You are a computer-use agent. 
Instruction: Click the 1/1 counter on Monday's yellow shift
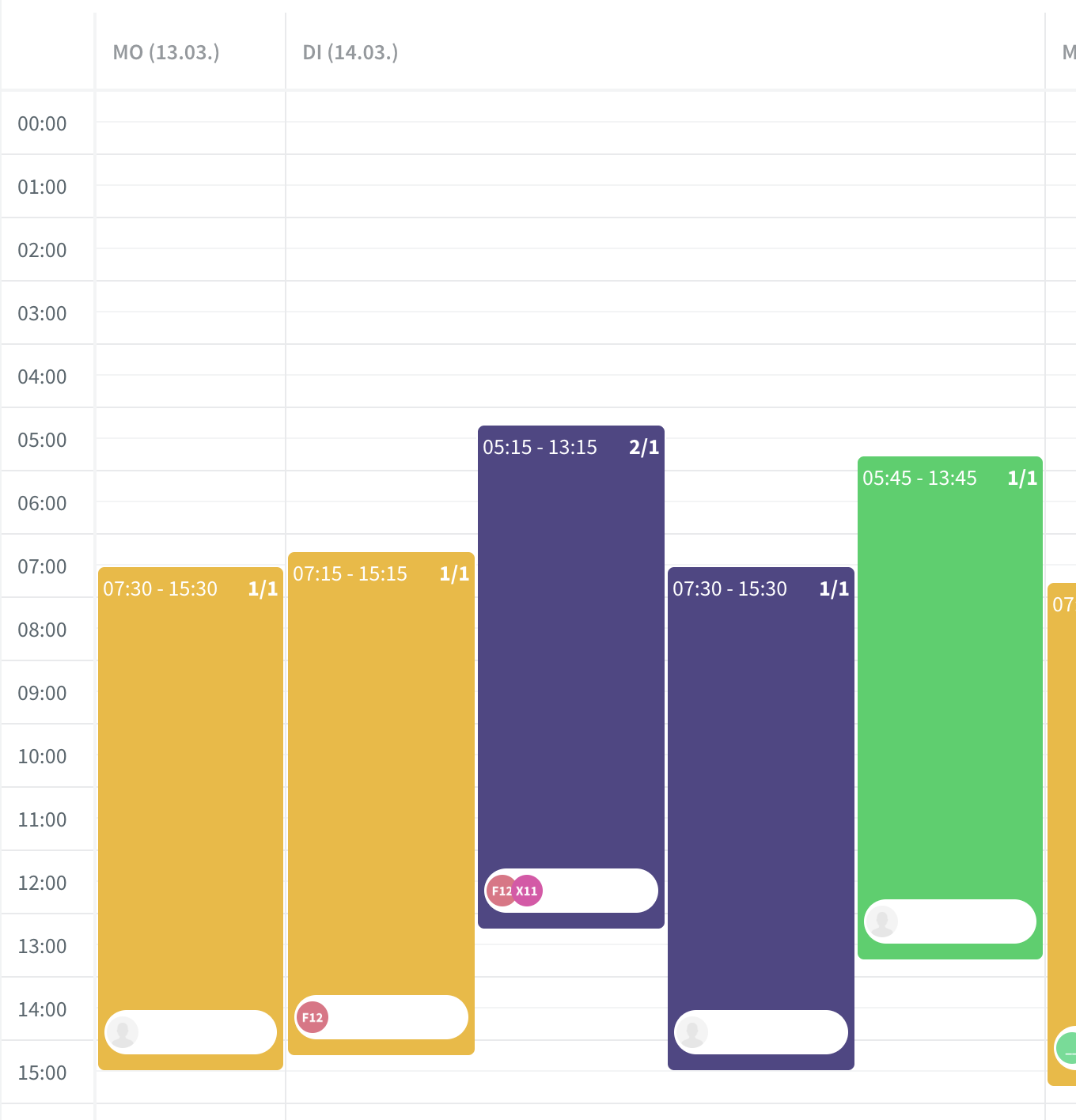263,588
